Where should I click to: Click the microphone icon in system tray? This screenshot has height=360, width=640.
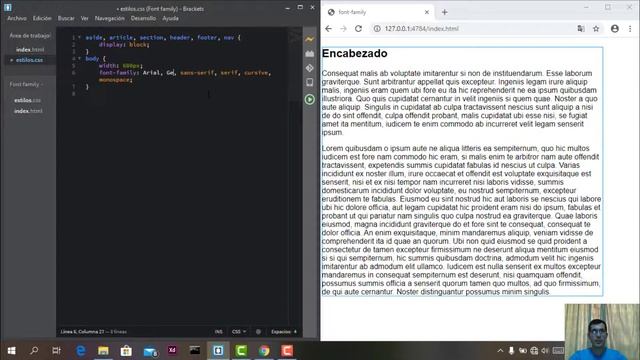[511, 351]
